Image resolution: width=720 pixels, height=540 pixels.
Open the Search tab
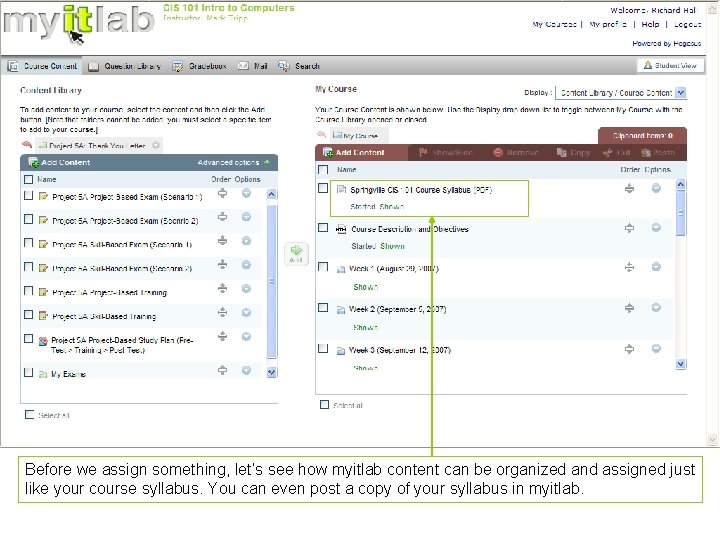(299, 66)
